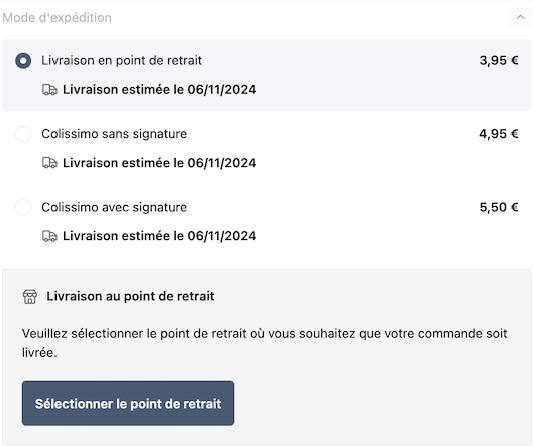Click the Colissimo sans signature label text
Viewport: 534px width, 446px height.
pyautogui.click(x=114, y=134)
